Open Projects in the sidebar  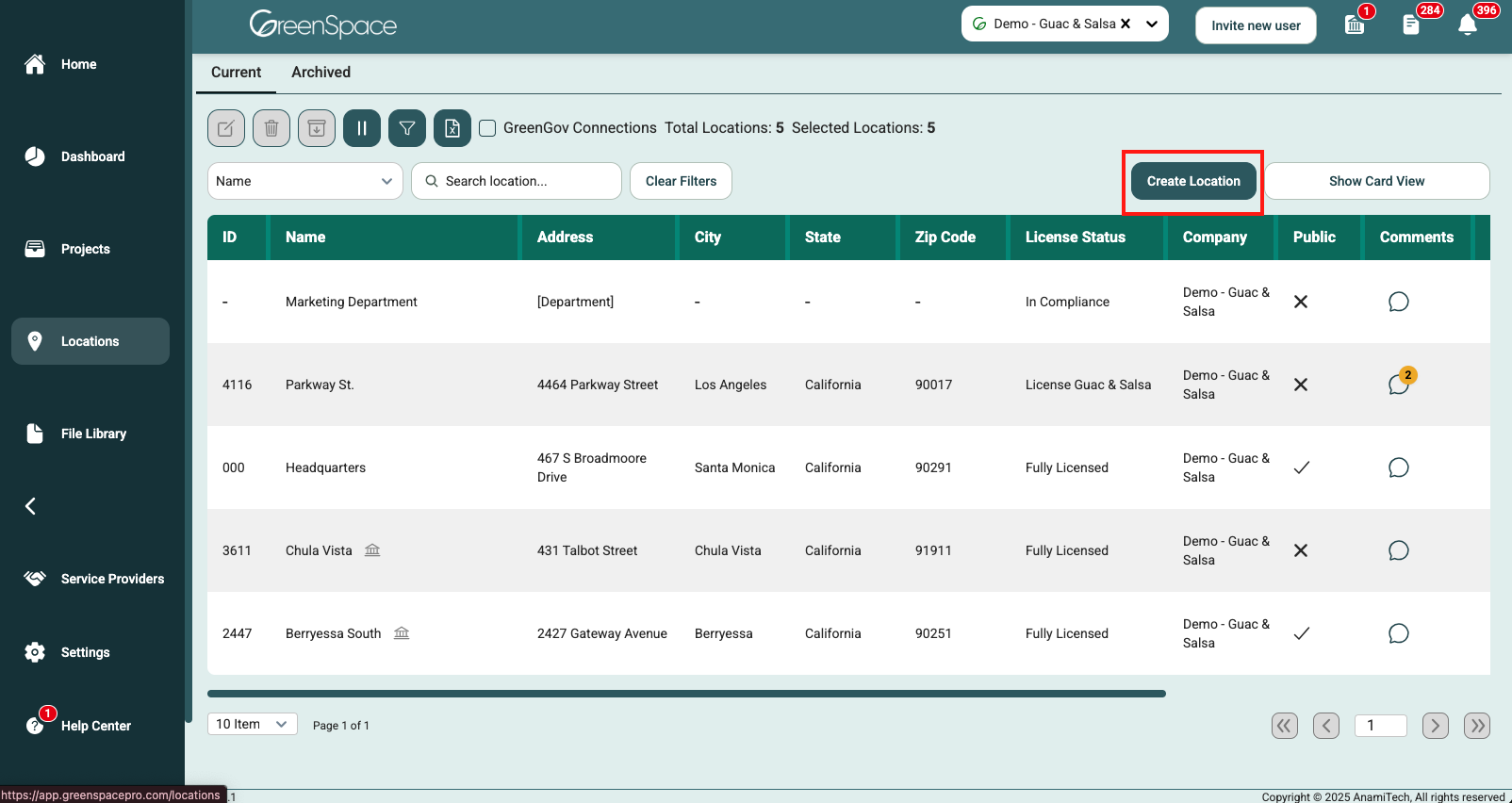pos(90,249)
